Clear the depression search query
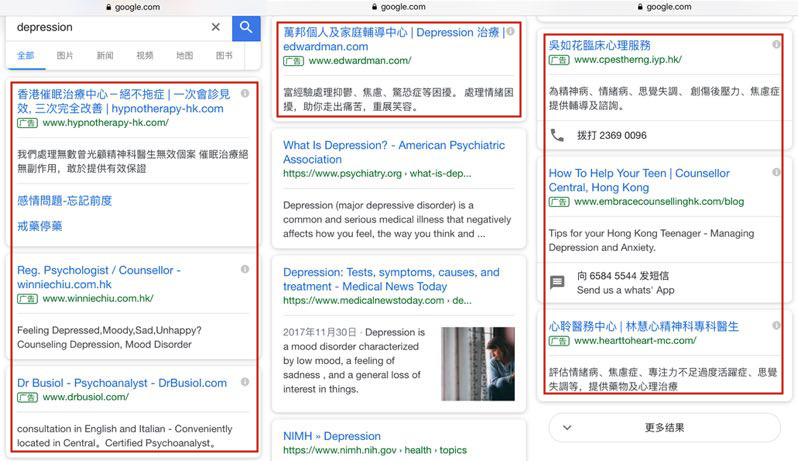Viewport: 798px width, 461px height. (216, 27)
